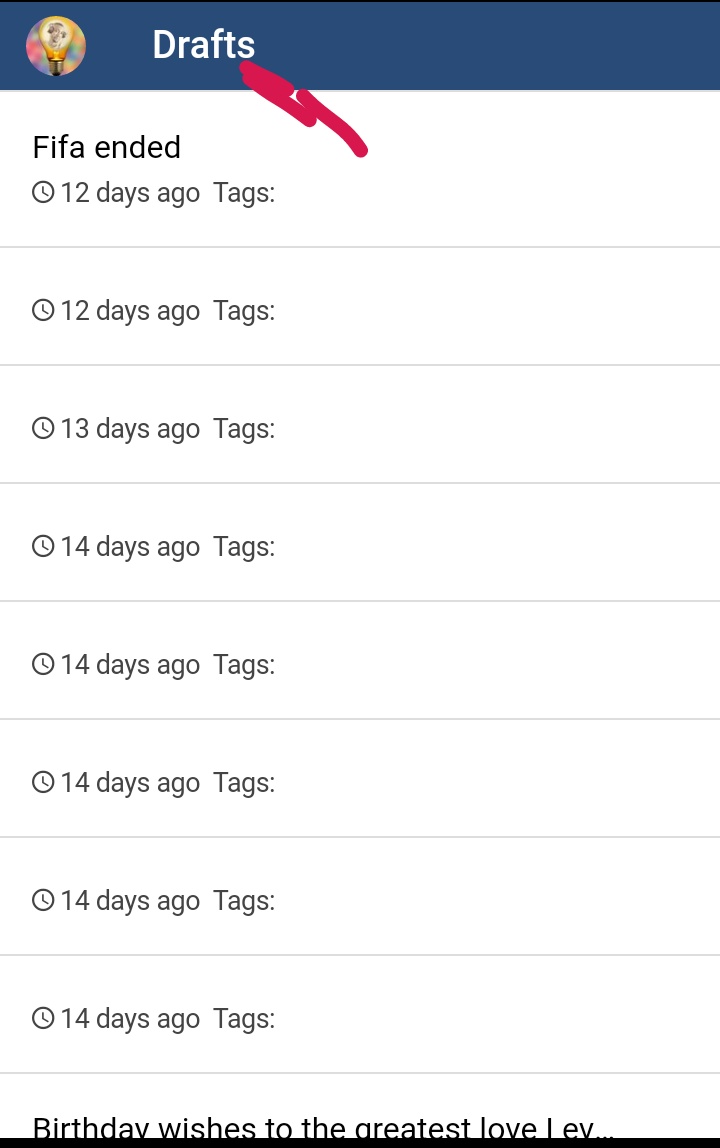720x1148 pixels.
Task: Click the clock icon of the first 14 days ago draft
Action: point(43,546)
